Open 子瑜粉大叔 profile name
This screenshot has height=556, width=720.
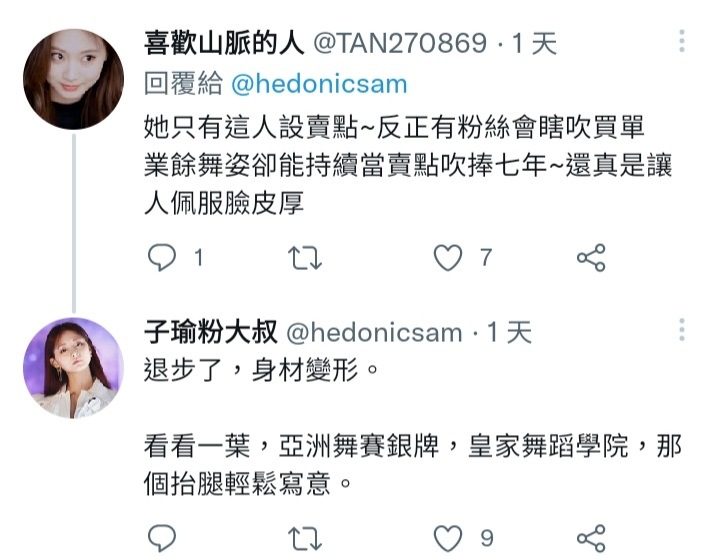211,331
